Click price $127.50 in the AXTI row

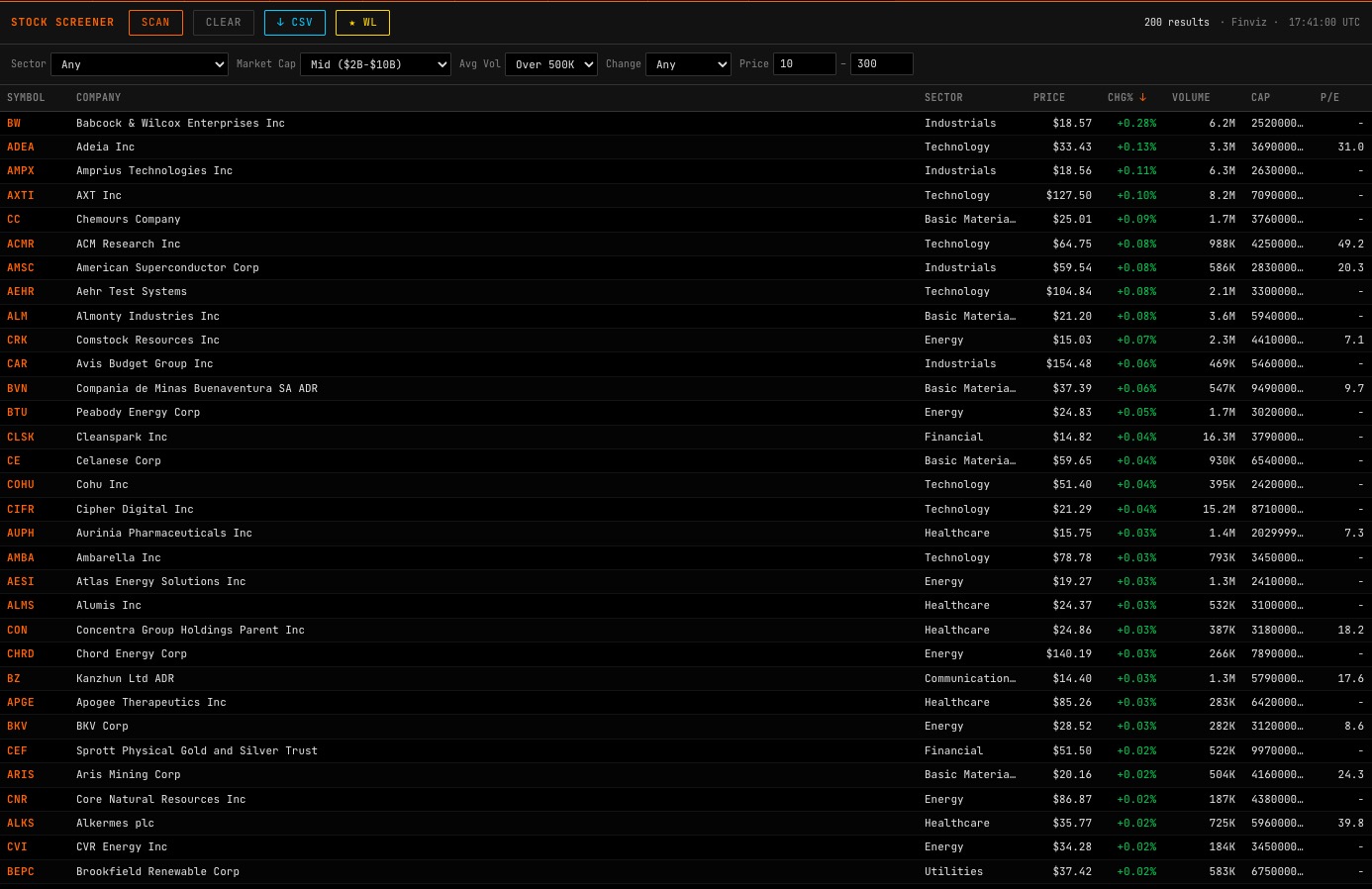point(1069,196)
